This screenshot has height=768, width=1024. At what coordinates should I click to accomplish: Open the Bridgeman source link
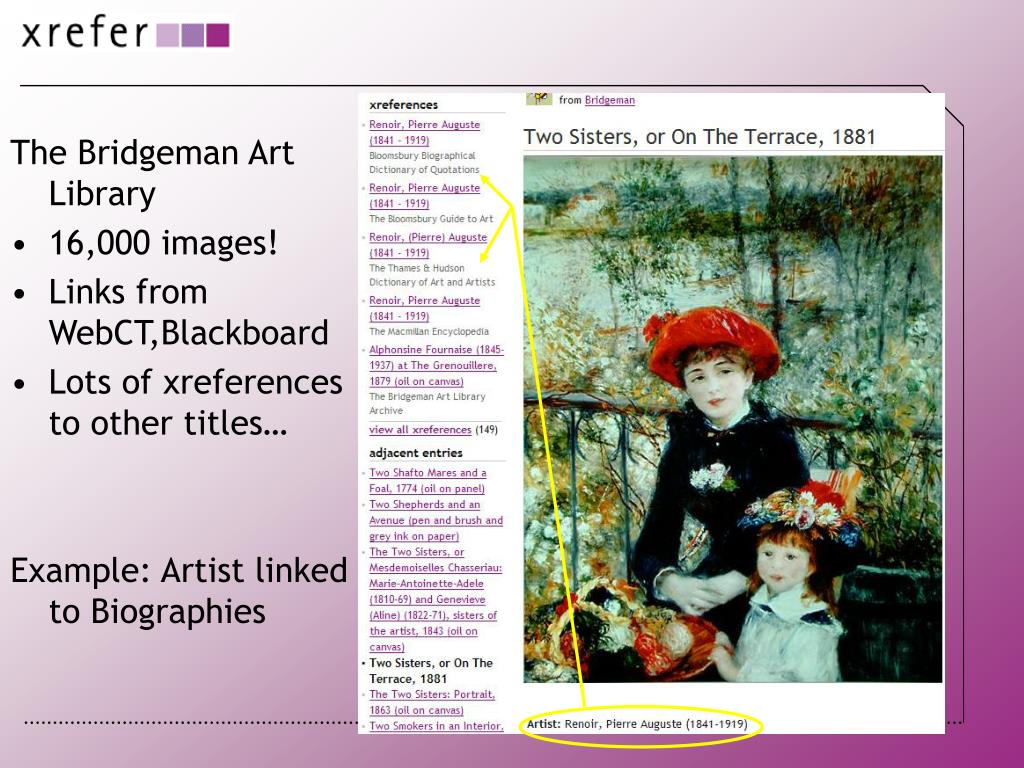(609, 100)
